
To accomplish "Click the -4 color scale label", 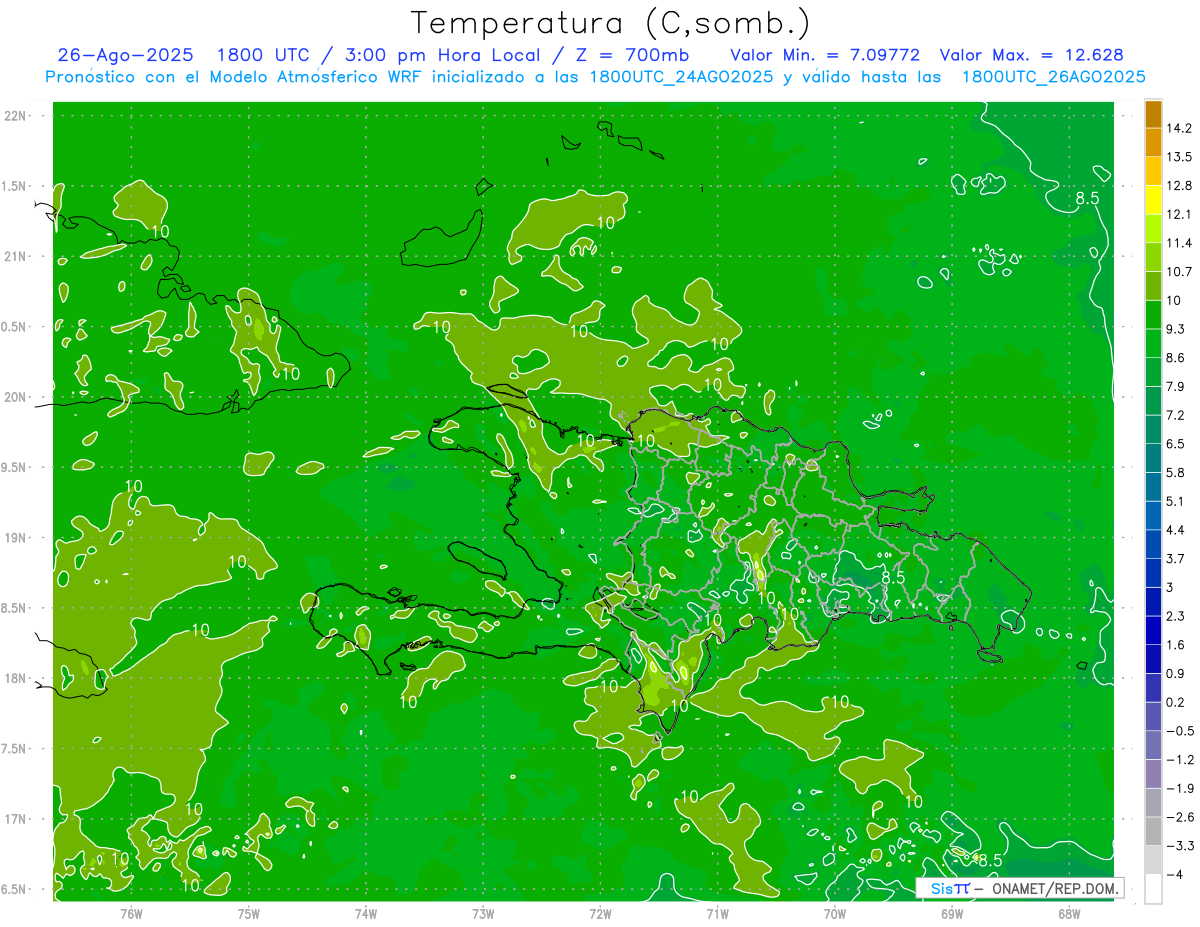I will coord(1176,875).
